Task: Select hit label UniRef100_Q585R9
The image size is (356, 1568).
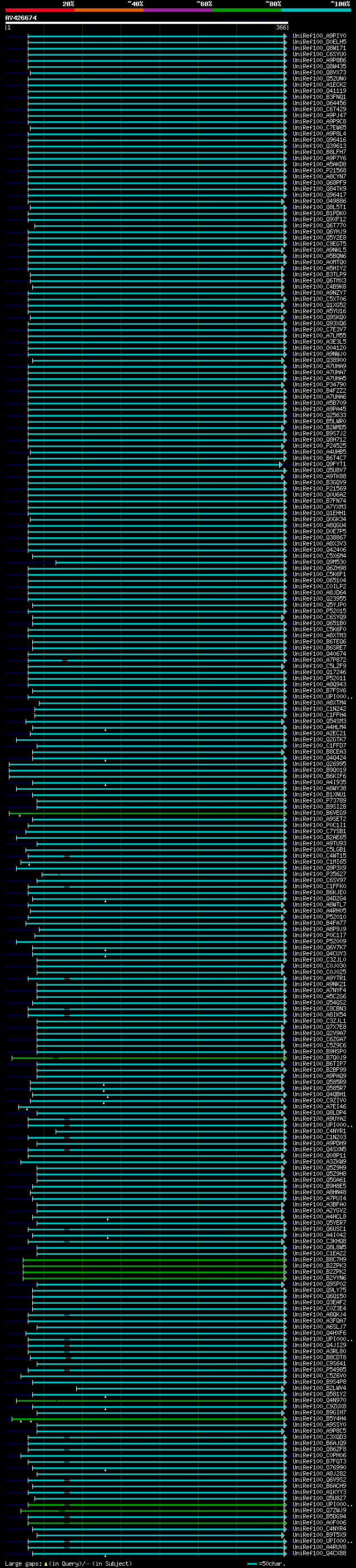Action: tap(319, 1083)
